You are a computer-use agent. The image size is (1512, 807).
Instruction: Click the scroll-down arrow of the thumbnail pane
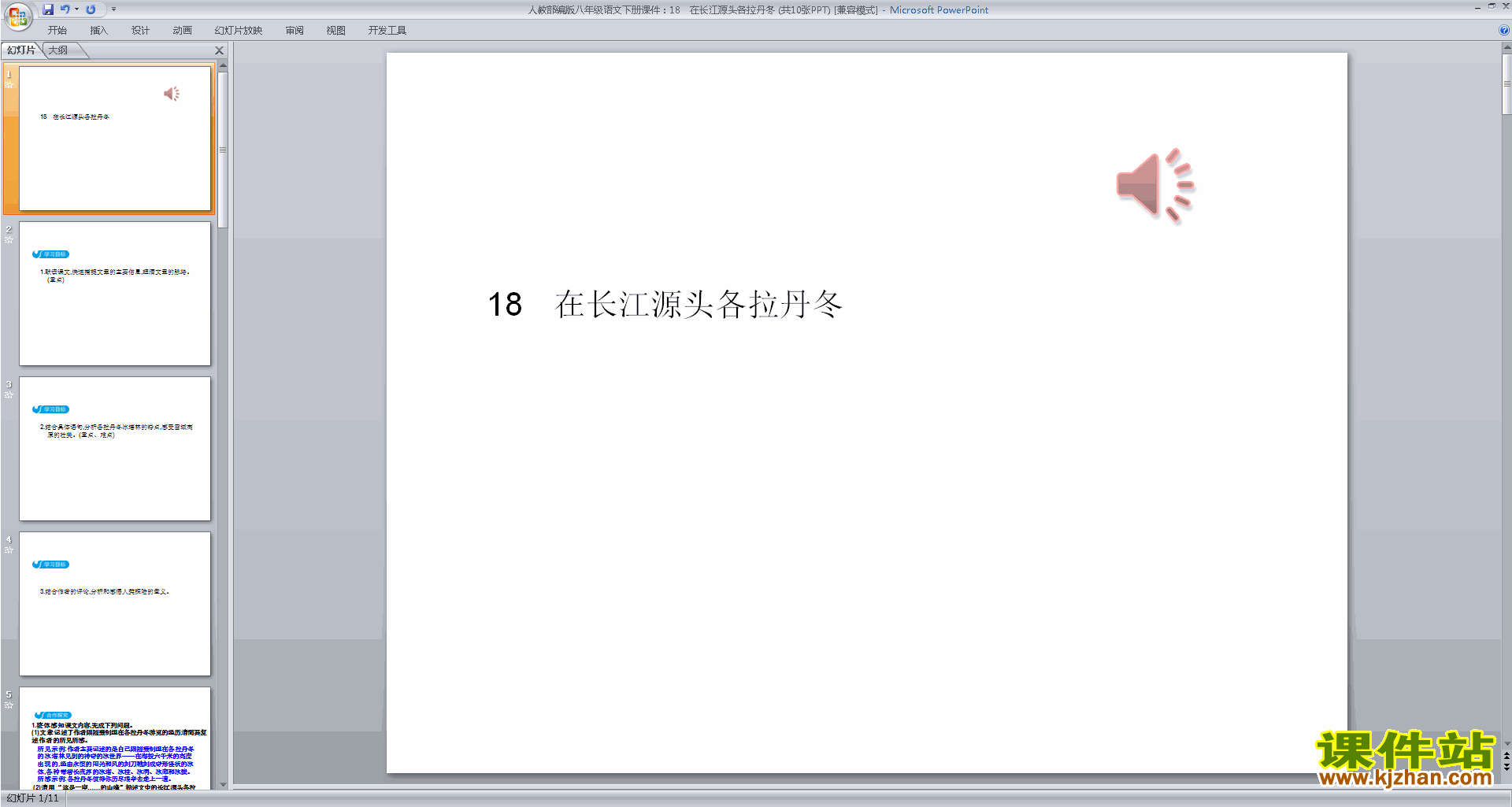click(x=223, y=784)
